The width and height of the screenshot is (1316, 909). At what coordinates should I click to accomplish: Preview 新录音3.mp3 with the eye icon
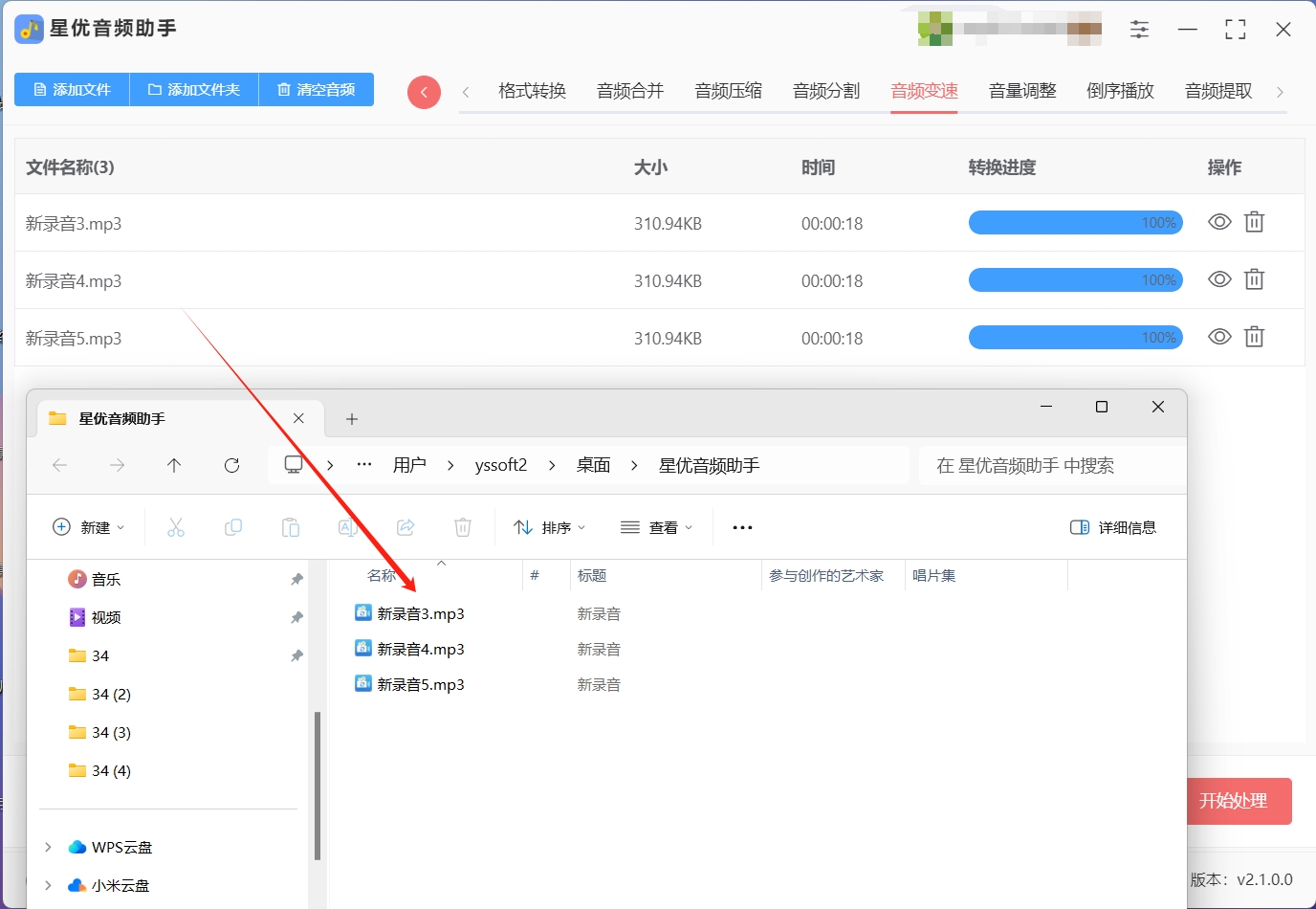click(1219, 222)
